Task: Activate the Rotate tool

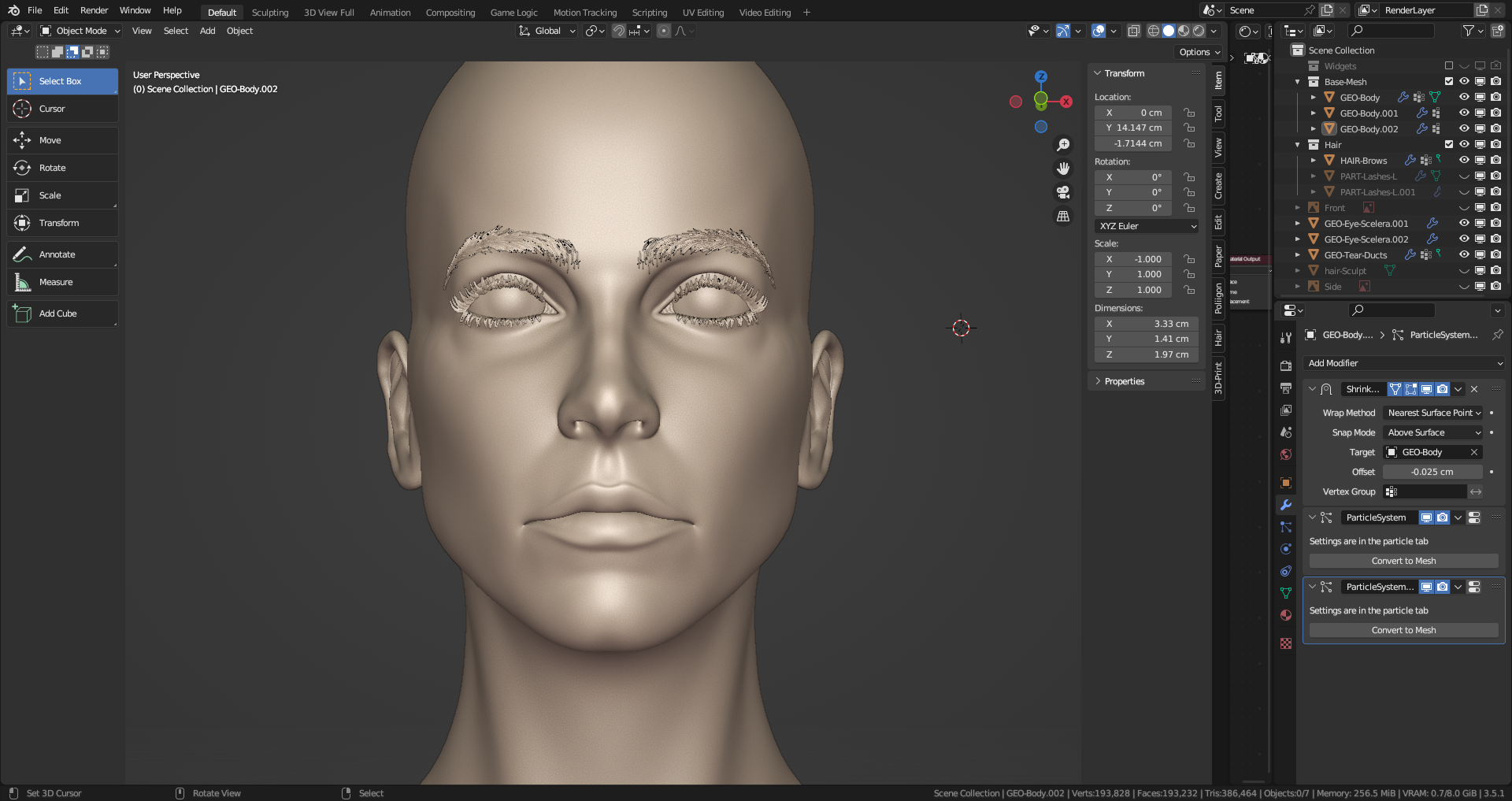Action: (62, 168)
